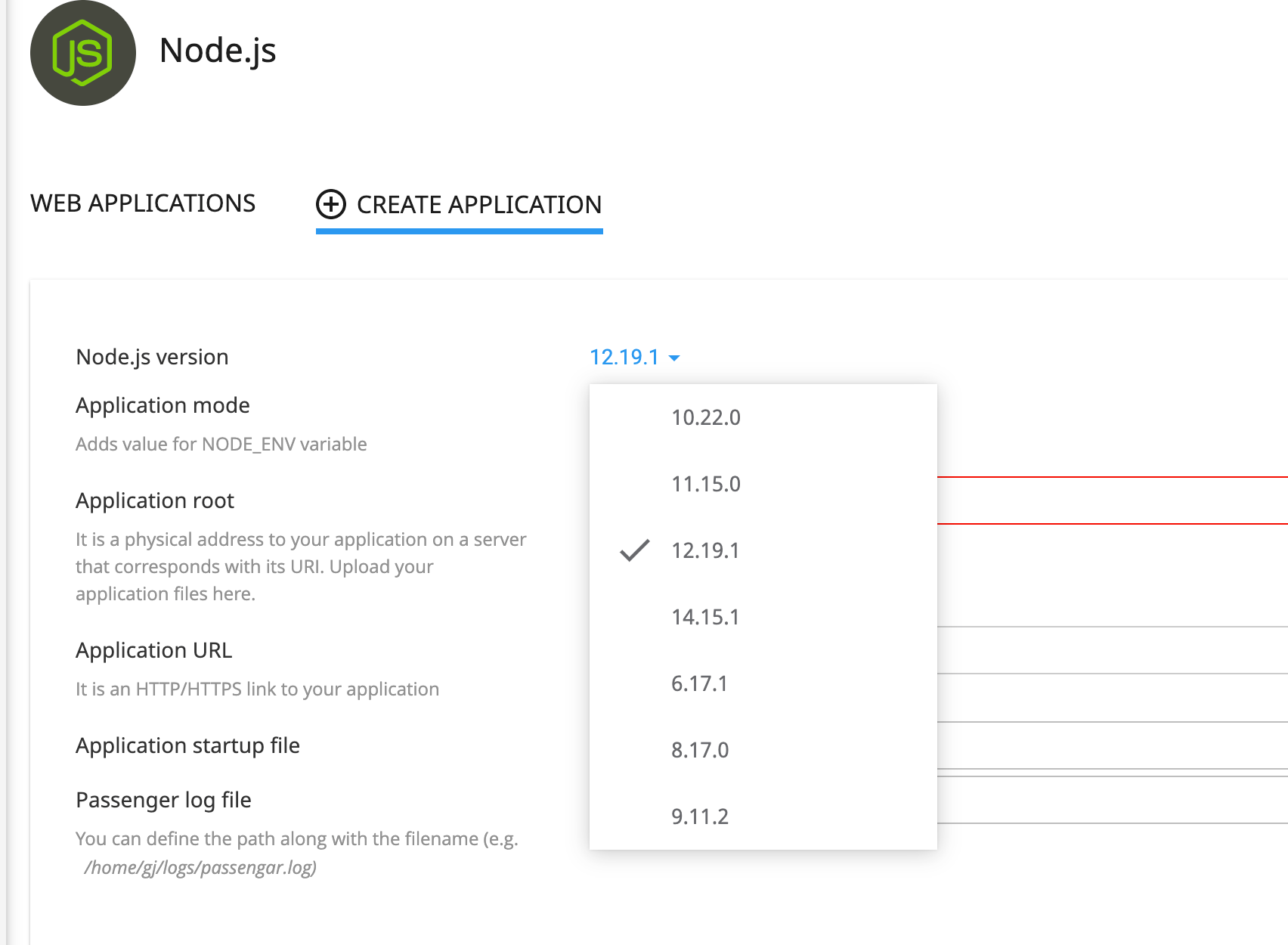Click the Passenger log file label
1288x945 pixels.
click(x=163, y=800)
